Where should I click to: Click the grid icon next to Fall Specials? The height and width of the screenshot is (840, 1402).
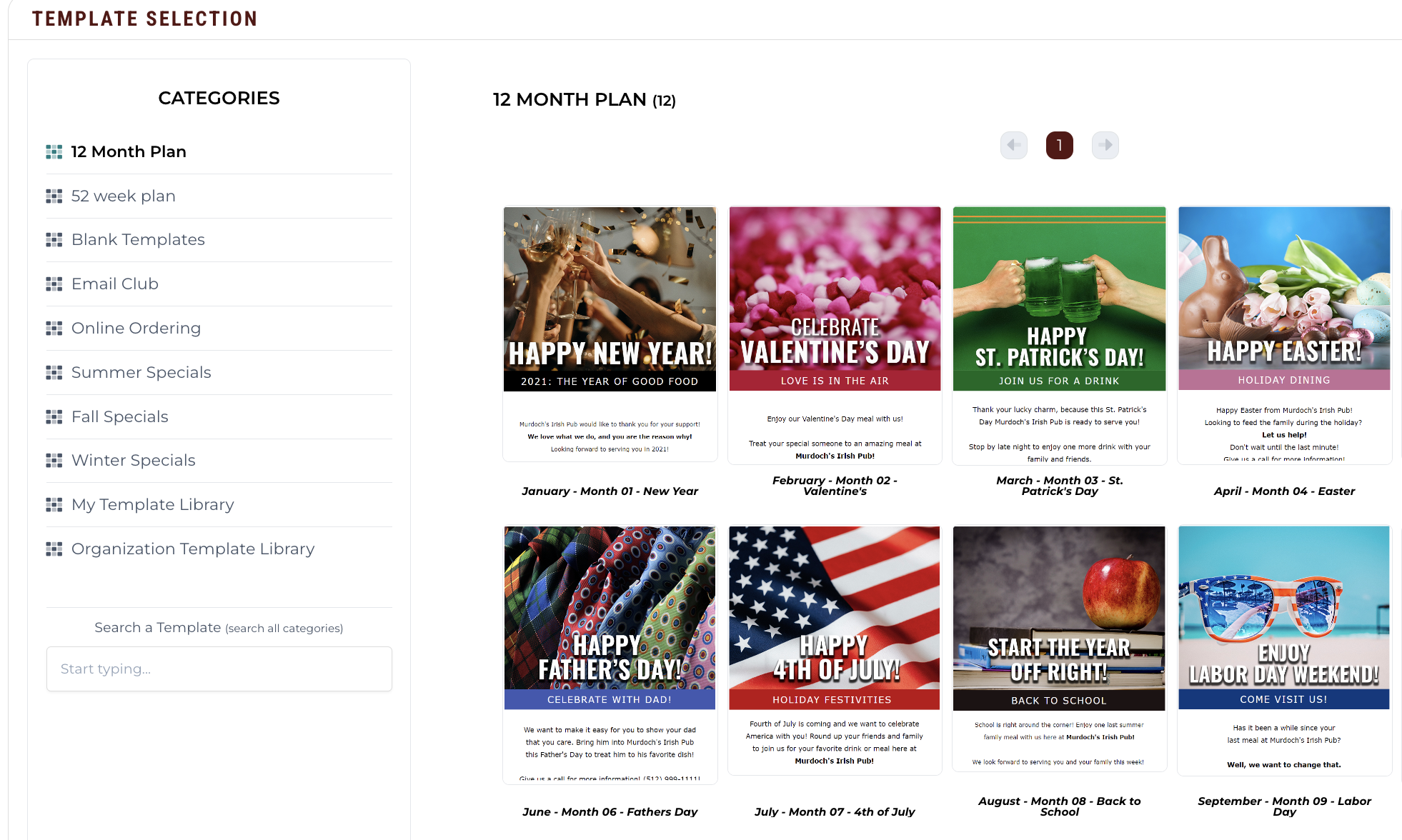click(54, 416)
